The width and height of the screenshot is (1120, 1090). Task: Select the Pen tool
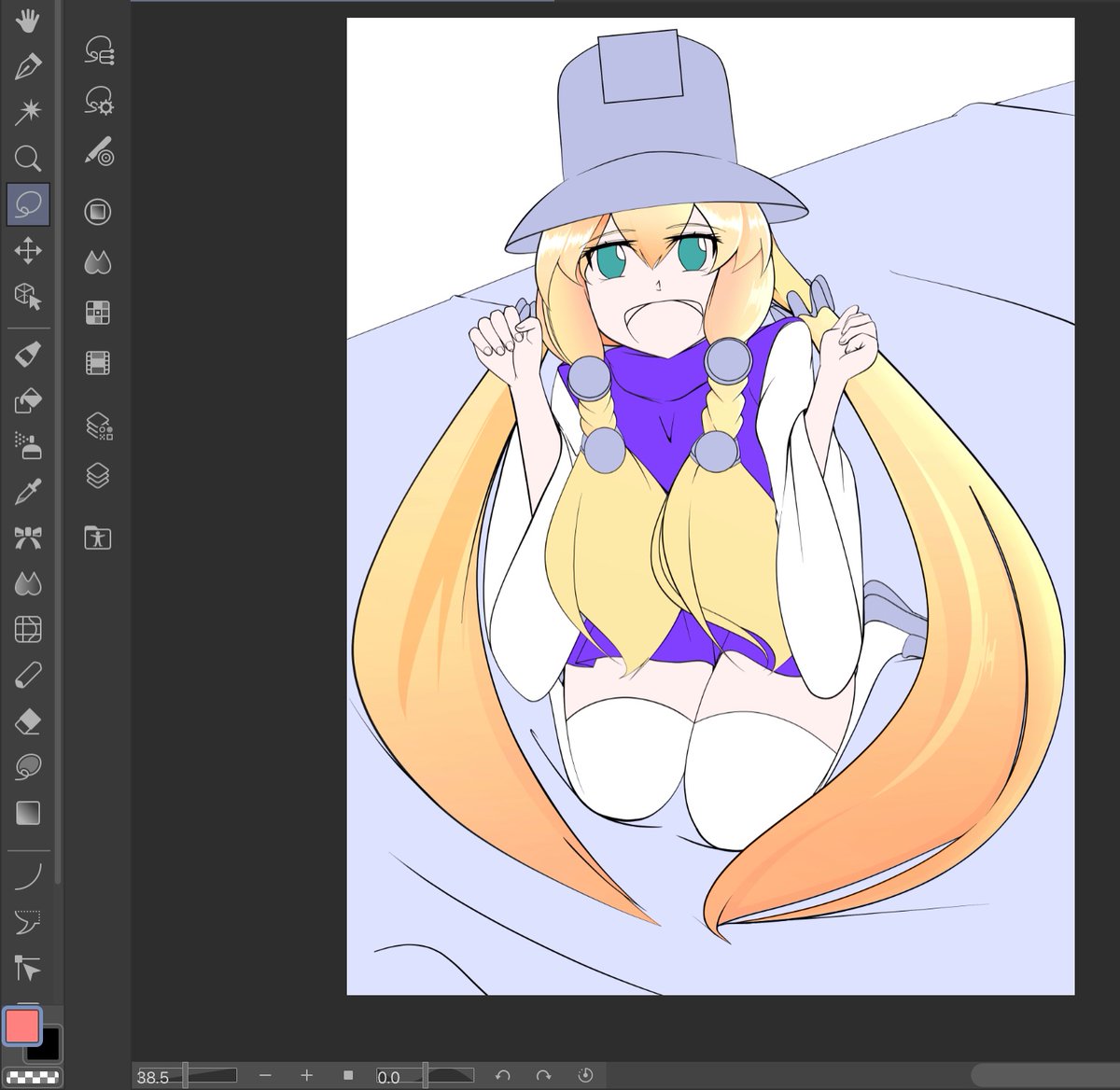(28, 67)
